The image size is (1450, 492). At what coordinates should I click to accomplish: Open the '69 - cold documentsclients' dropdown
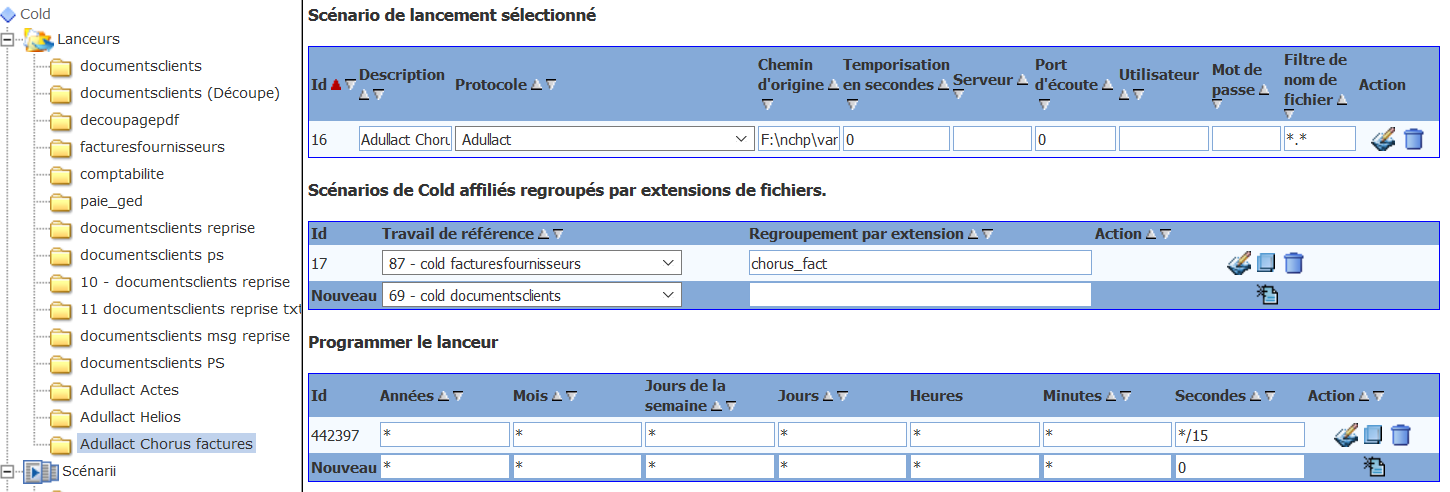[x=531, y=295]
